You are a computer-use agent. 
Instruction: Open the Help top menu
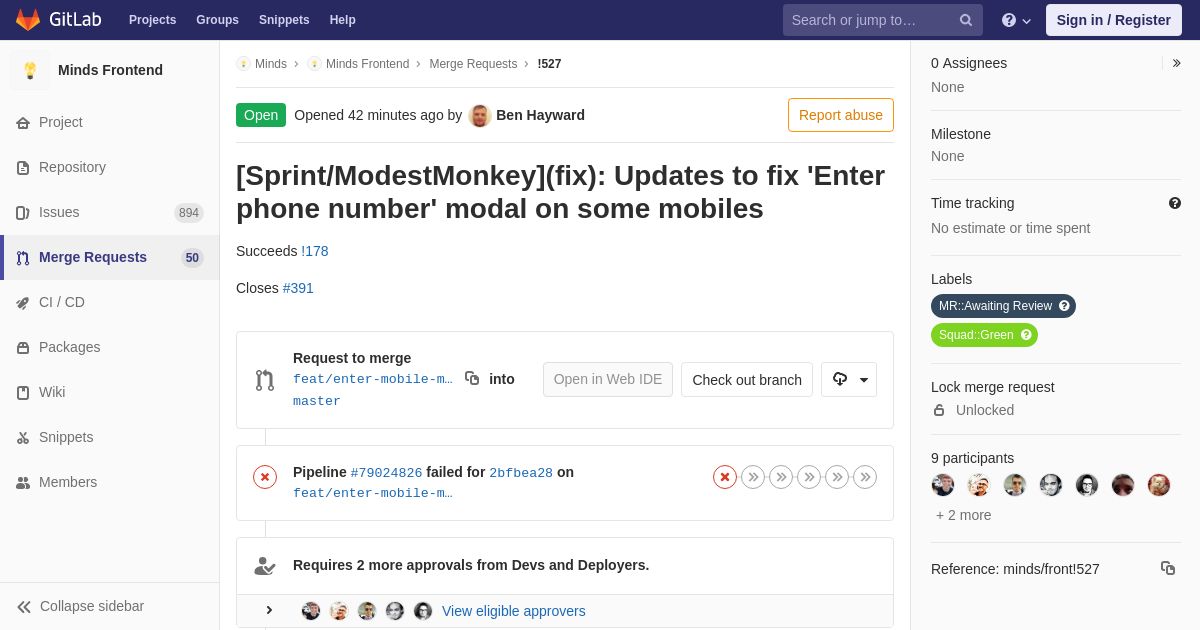(343, 20)
